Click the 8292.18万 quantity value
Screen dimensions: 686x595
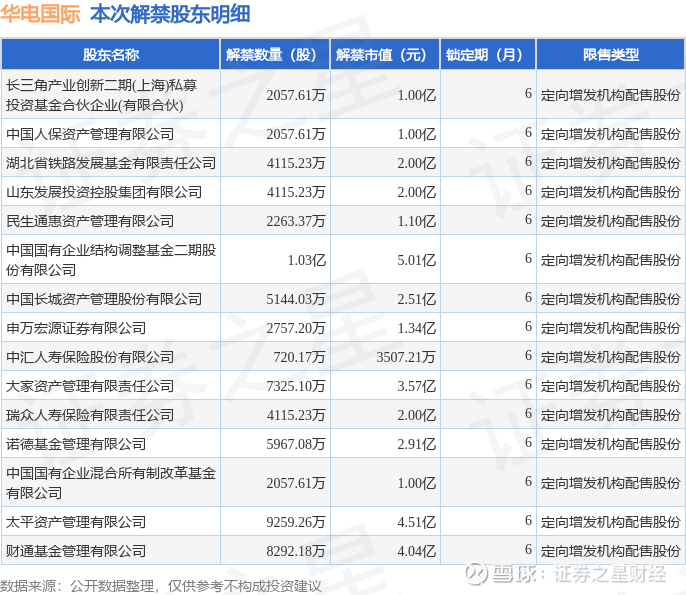(x=296, y=551)
